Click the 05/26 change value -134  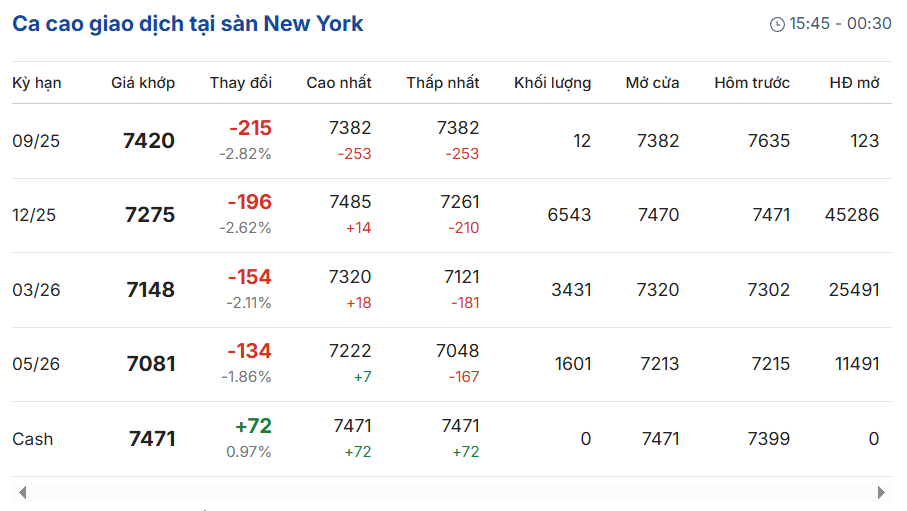click(x=249, y=351)
